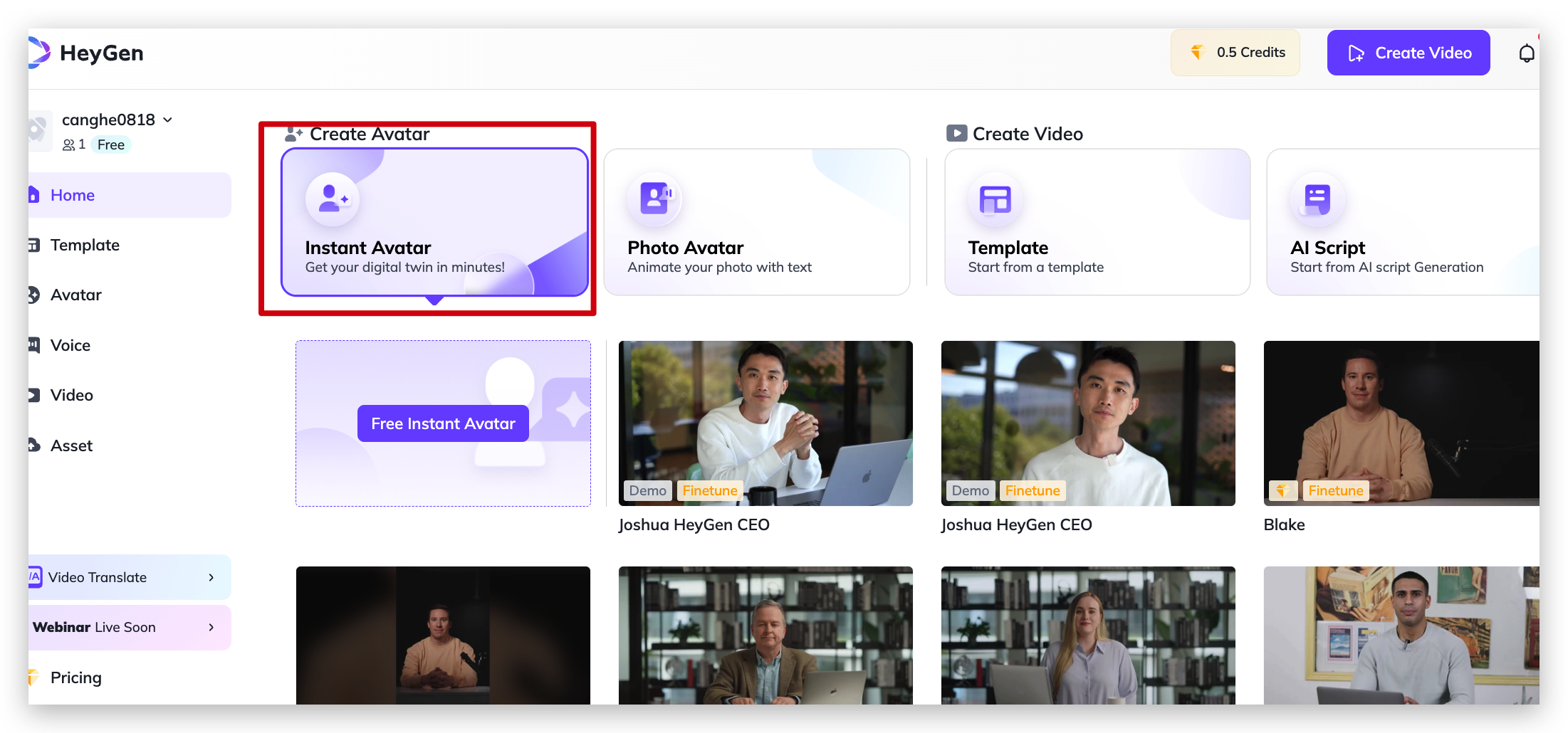The height and width of the screenshot is (733, 1568).
Task: Select the Photo Avatar card
Action: [x=757, y=222]
